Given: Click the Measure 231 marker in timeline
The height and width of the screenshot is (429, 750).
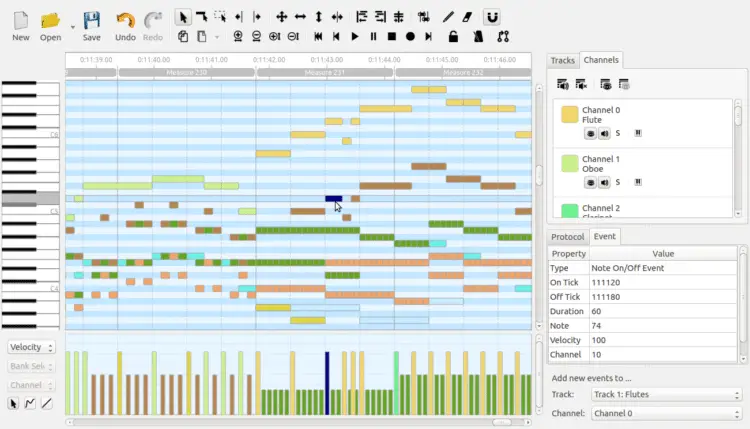Looking at the screenshot, I should (325, 73).
